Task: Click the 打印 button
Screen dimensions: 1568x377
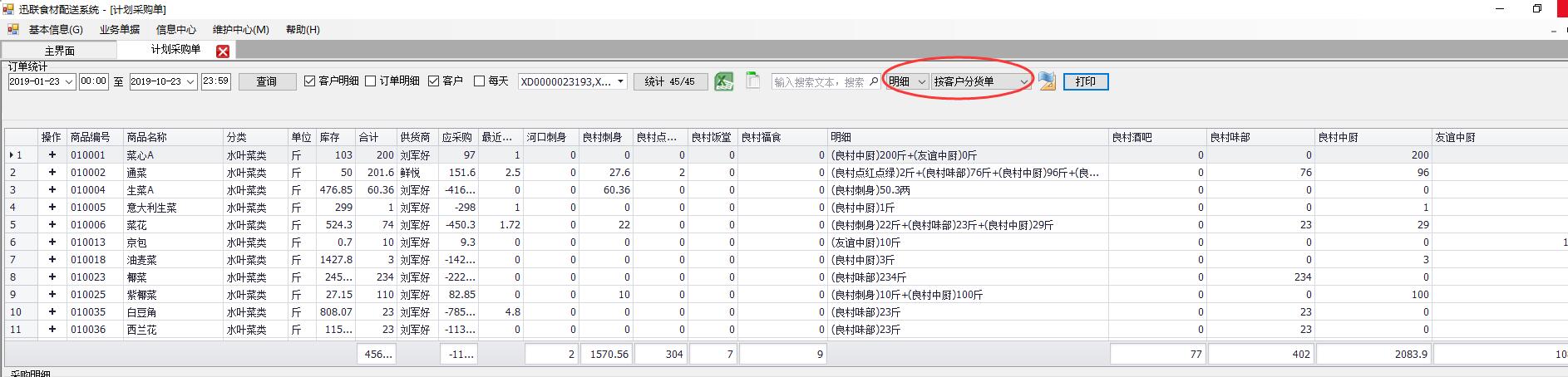Action: tap(1086, 81)
